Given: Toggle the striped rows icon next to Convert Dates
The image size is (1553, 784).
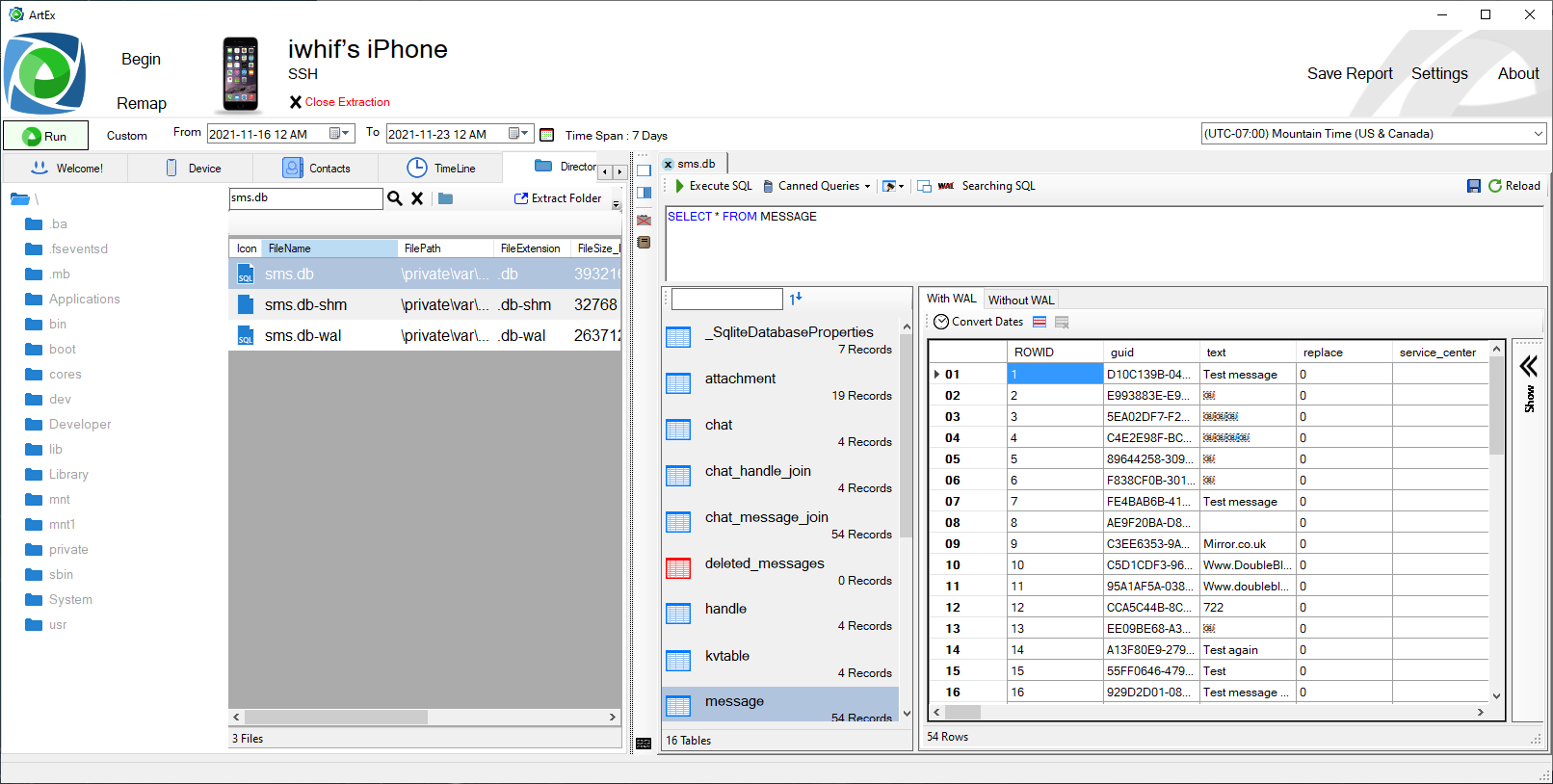Looking at the screenshot, I should 1040,322.
